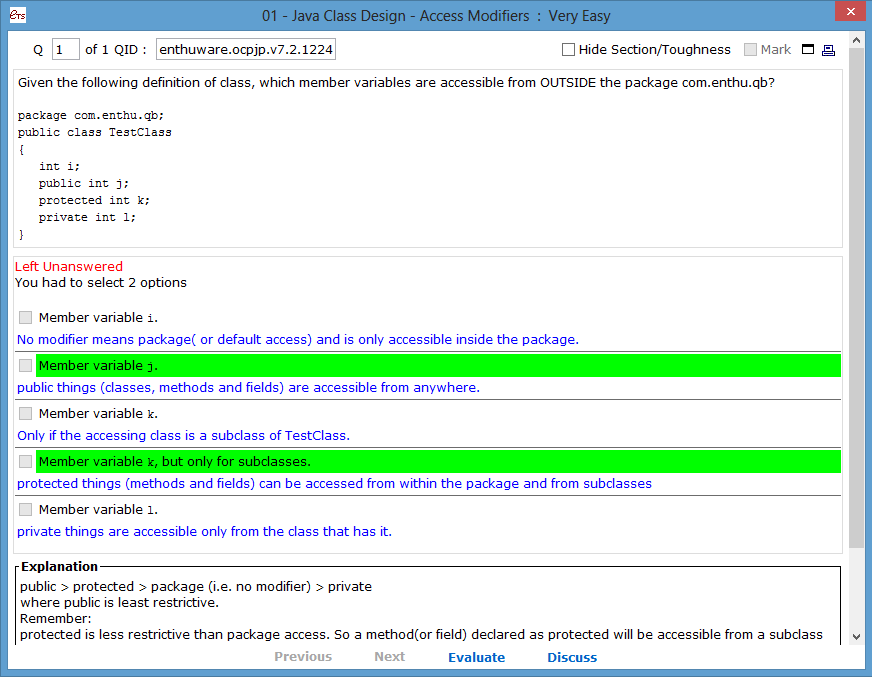Image resolution: width=872 pixels, height=677 pixels.
Task: Check 'Member variable k, but only for subclasses'
Action: [26, 462]
